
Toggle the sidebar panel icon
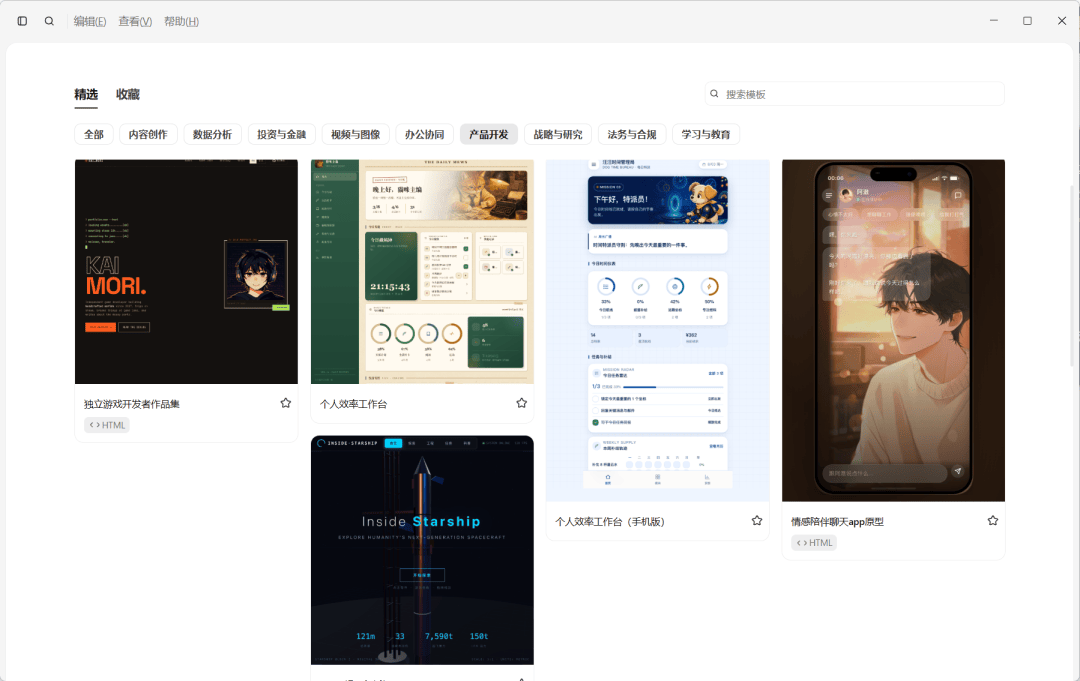click(22, 21)
